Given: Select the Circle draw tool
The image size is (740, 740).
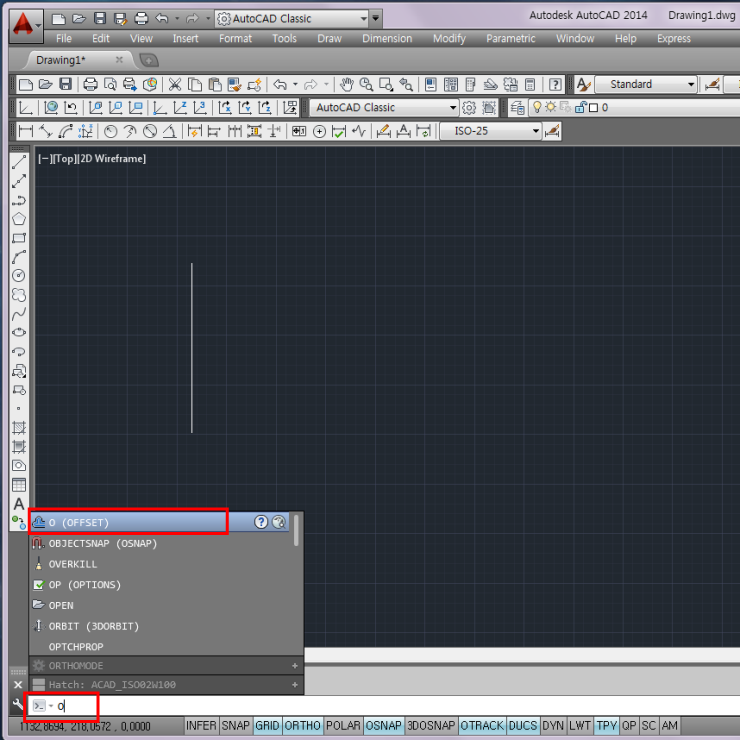Looking at the screenshot, I should 19,276.
